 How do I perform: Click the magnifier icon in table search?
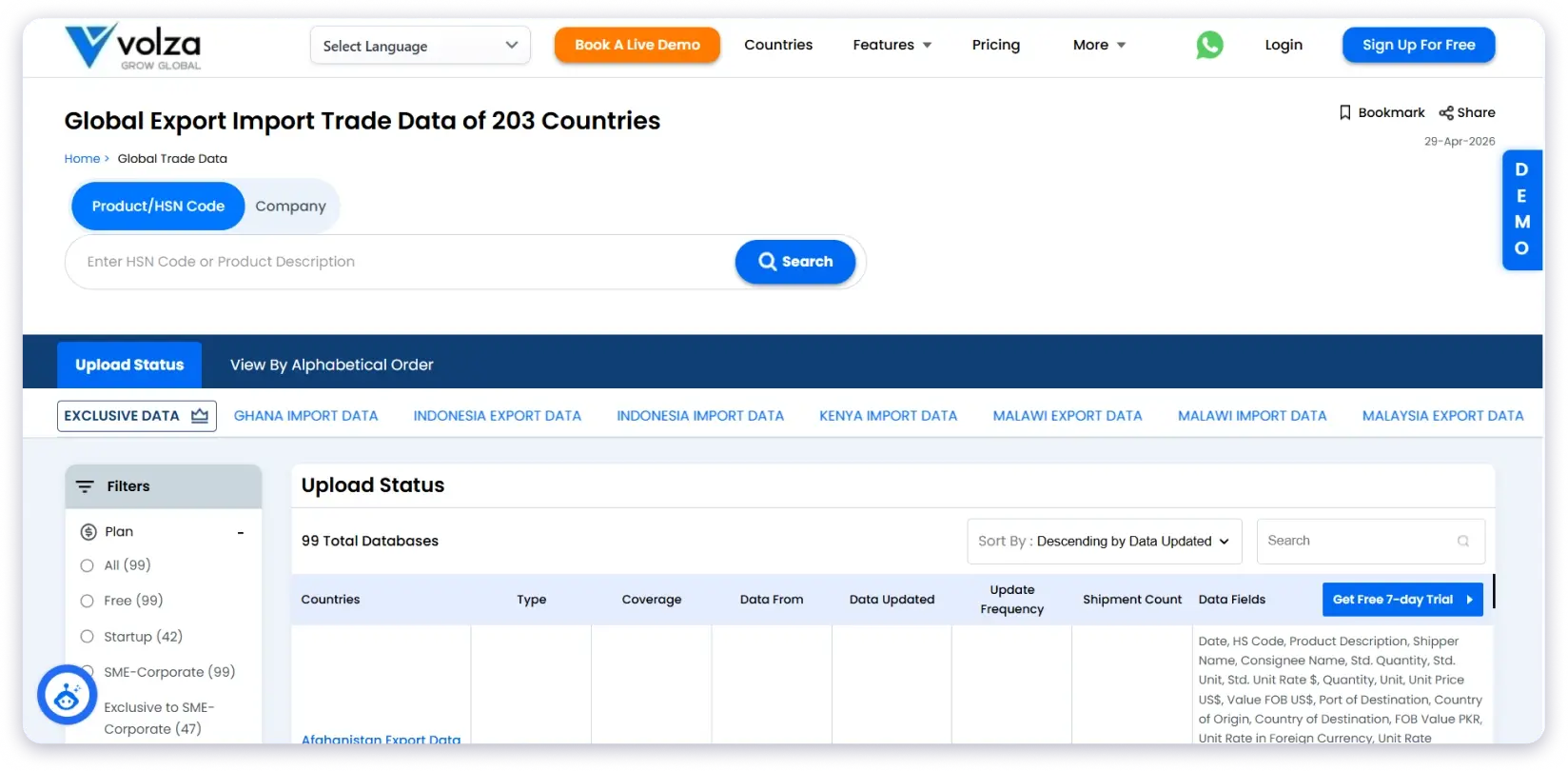(x=1463, y=541)
